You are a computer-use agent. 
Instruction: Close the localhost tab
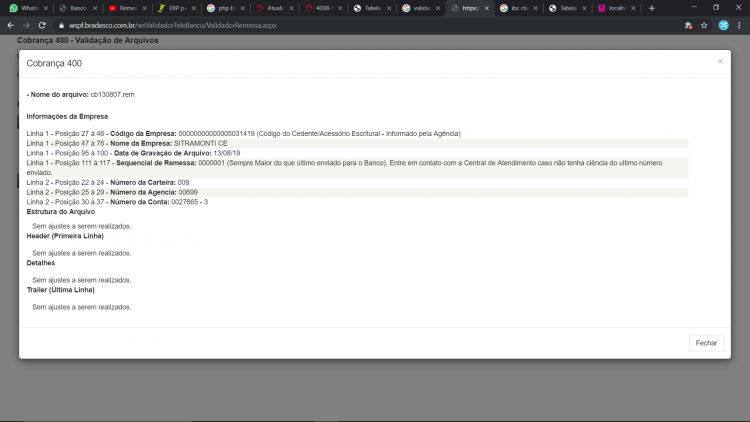click(633, 8)
